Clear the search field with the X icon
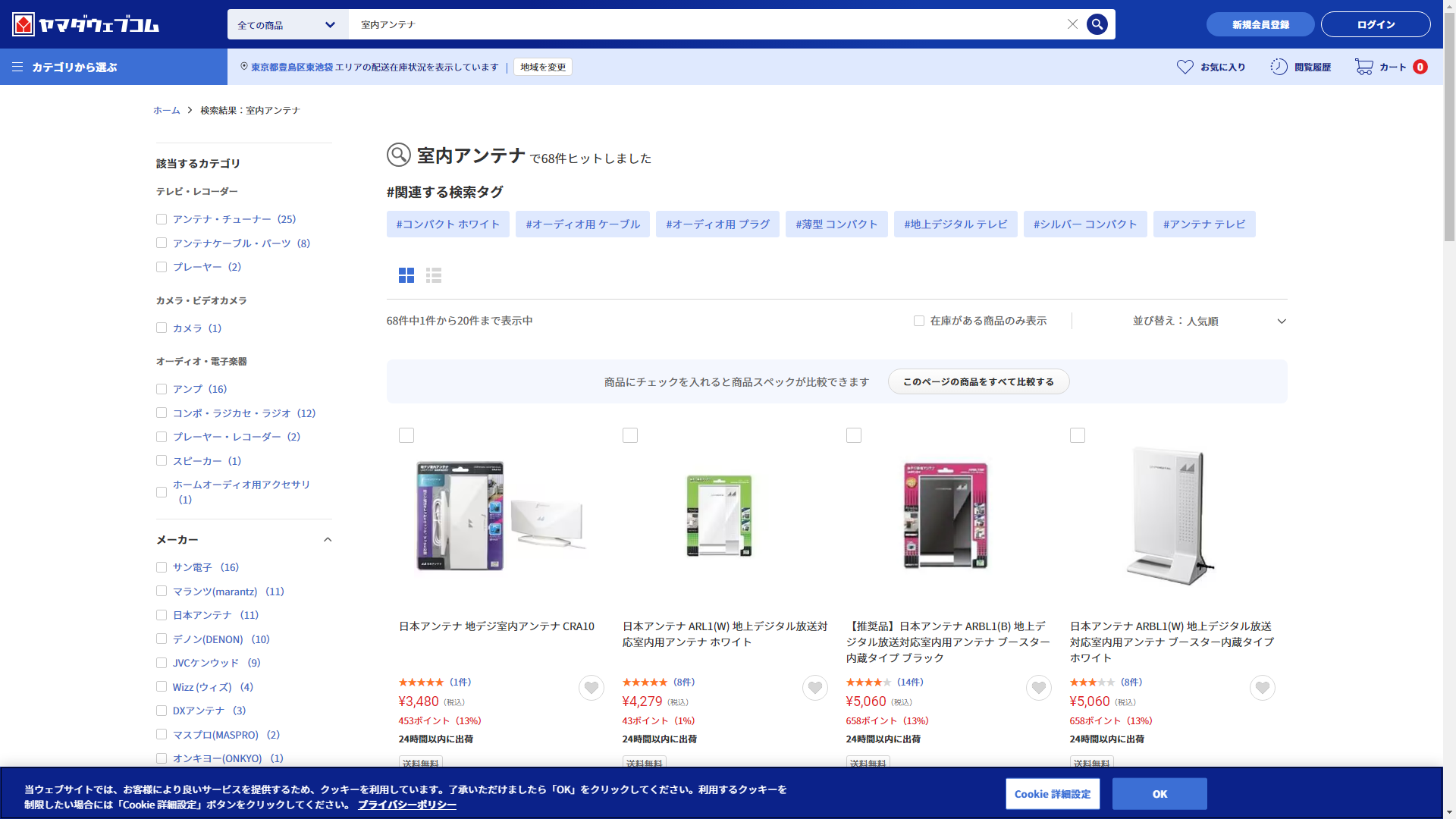The width and height of the screenshot is (1456, 819). (1072, 24)
